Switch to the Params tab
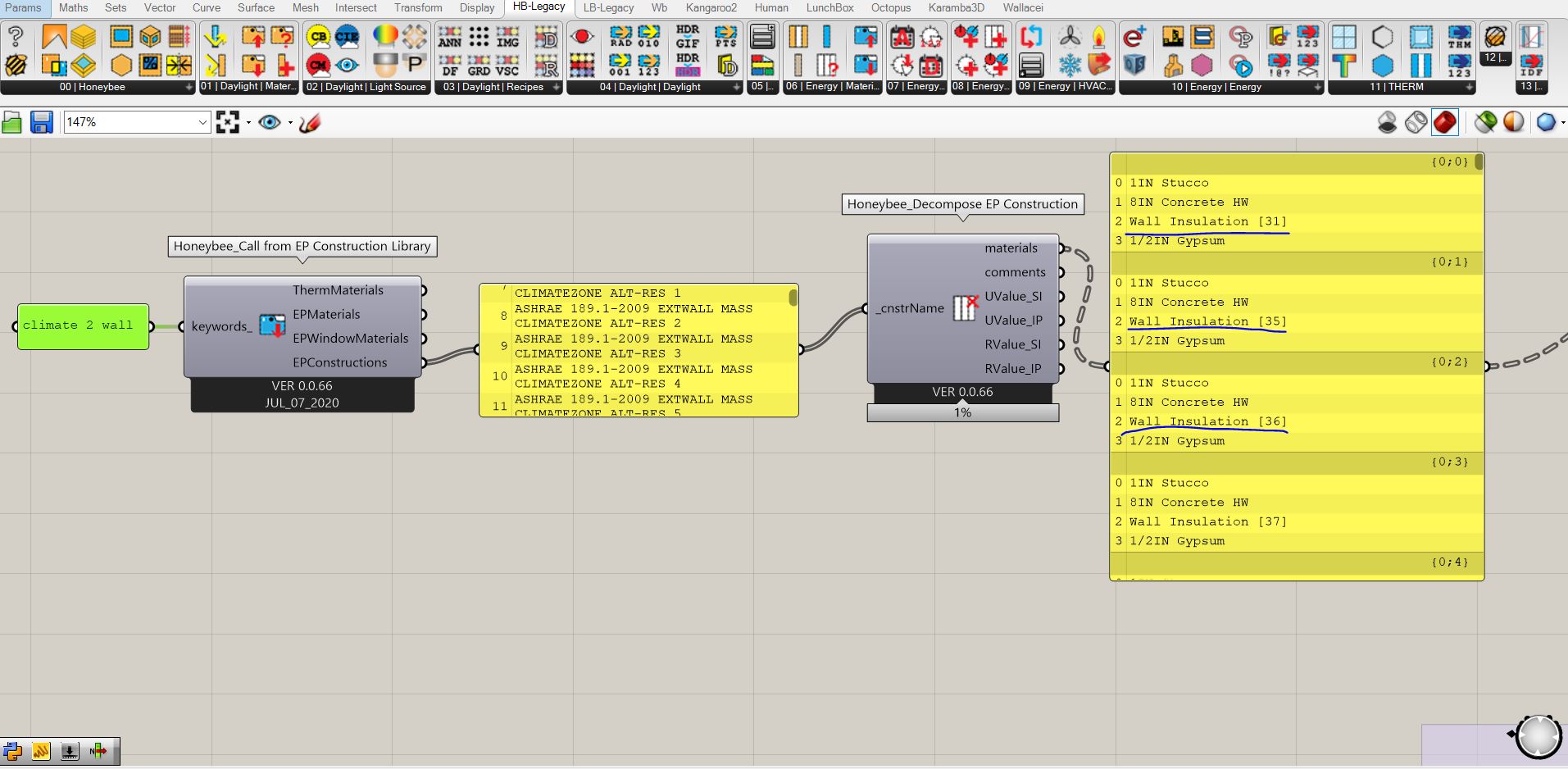This screenshot has height=769, width=1568. coord(23,7)
